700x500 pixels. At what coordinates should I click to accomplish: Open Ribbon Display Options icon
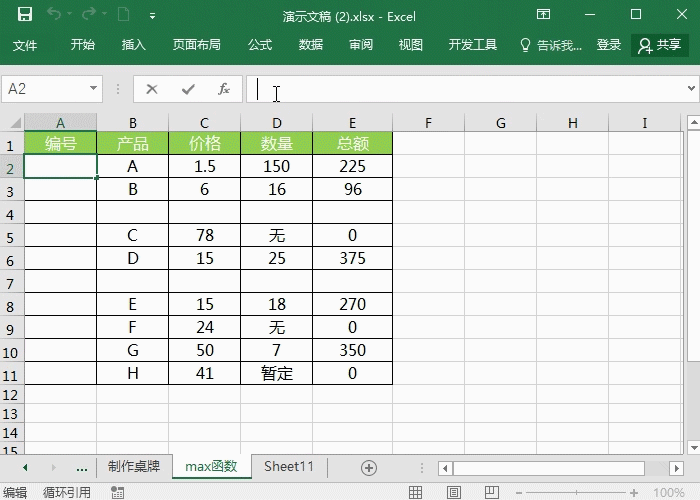(543, 15)
